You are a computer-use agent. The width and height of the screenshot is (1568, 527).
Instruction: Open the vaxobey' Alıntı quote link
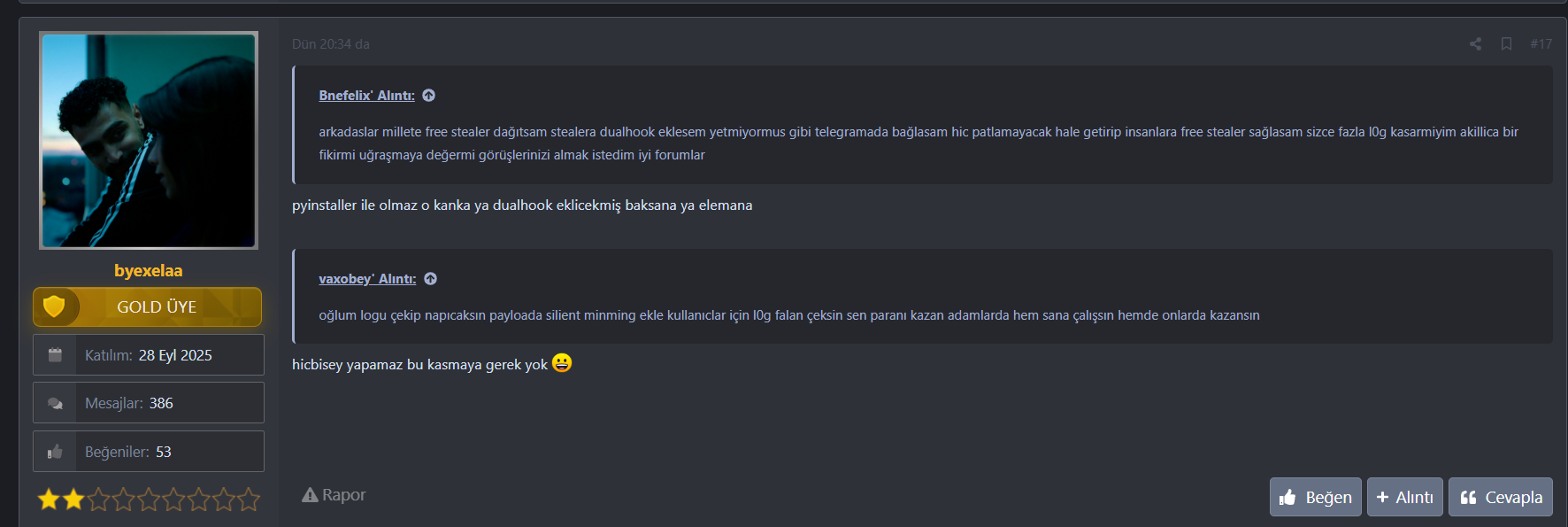[367, 279]
